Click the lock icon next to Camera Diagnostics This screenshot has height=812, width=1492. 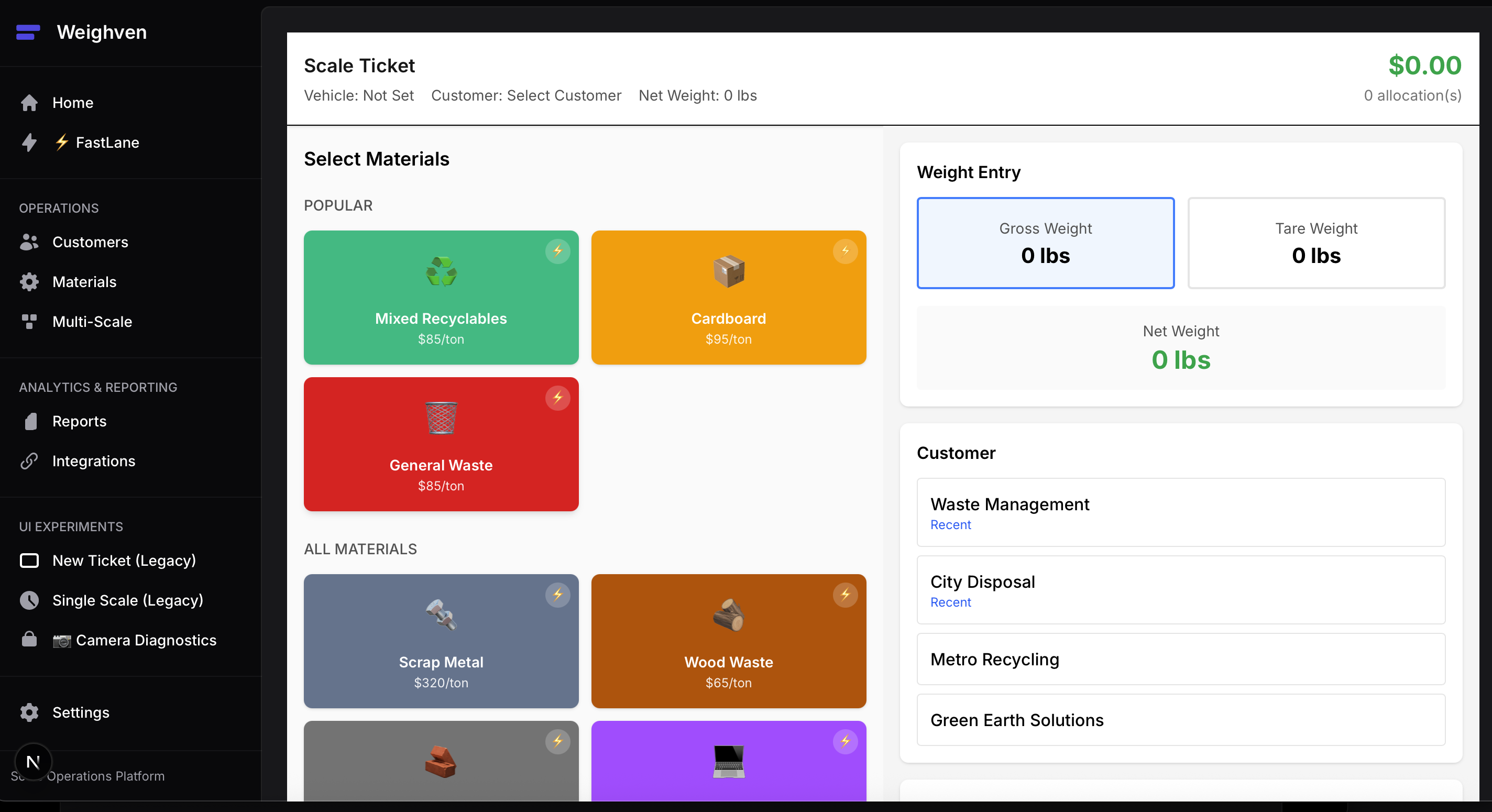point(29,640)
